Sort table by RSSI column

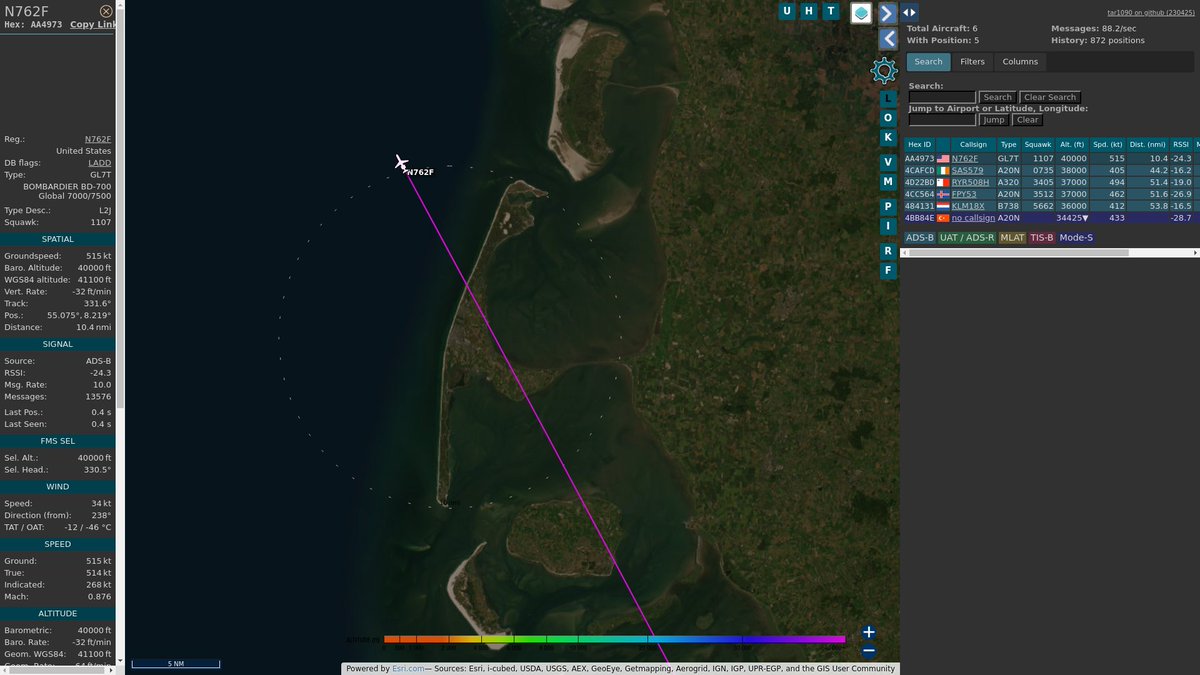click(x=1181, y=144)
